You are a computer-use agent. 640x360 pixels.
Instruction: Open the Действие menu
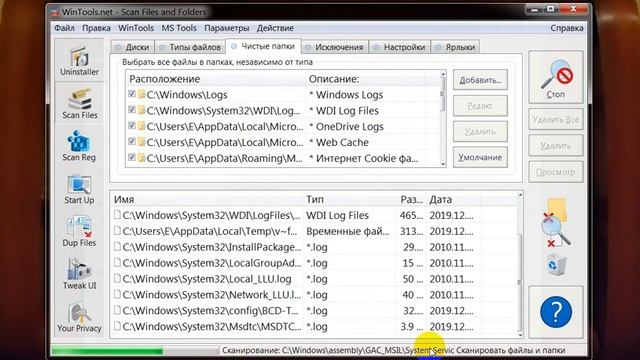275,28
